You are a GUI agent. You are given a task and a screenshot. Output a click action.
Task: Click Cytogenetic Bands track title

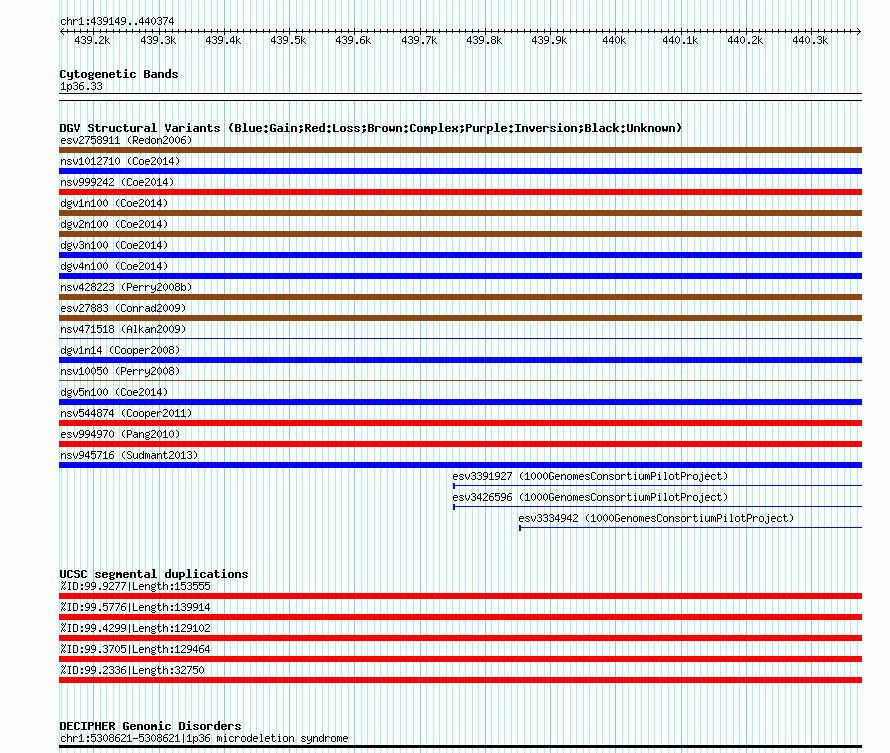(x=119, y=74)
